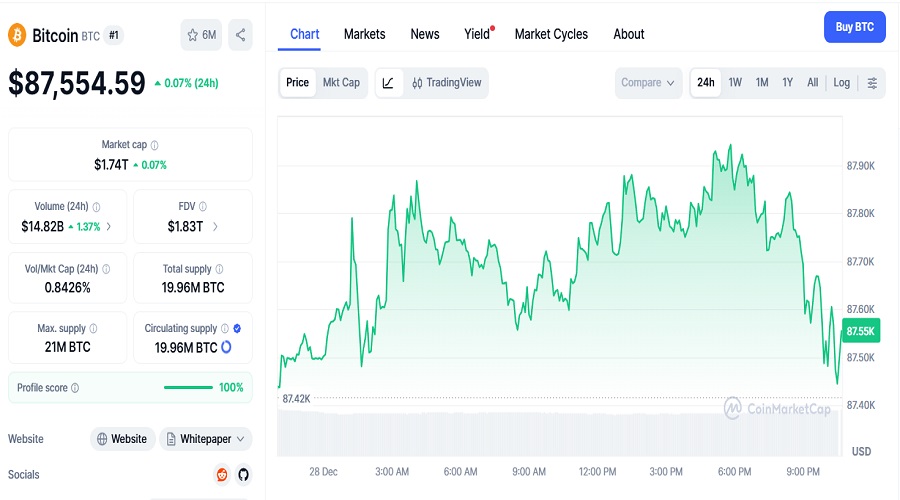Image resolution: width=900 pixels, height=500 pixels.
Task: Open the Chart tab
Action: (304, 34)
